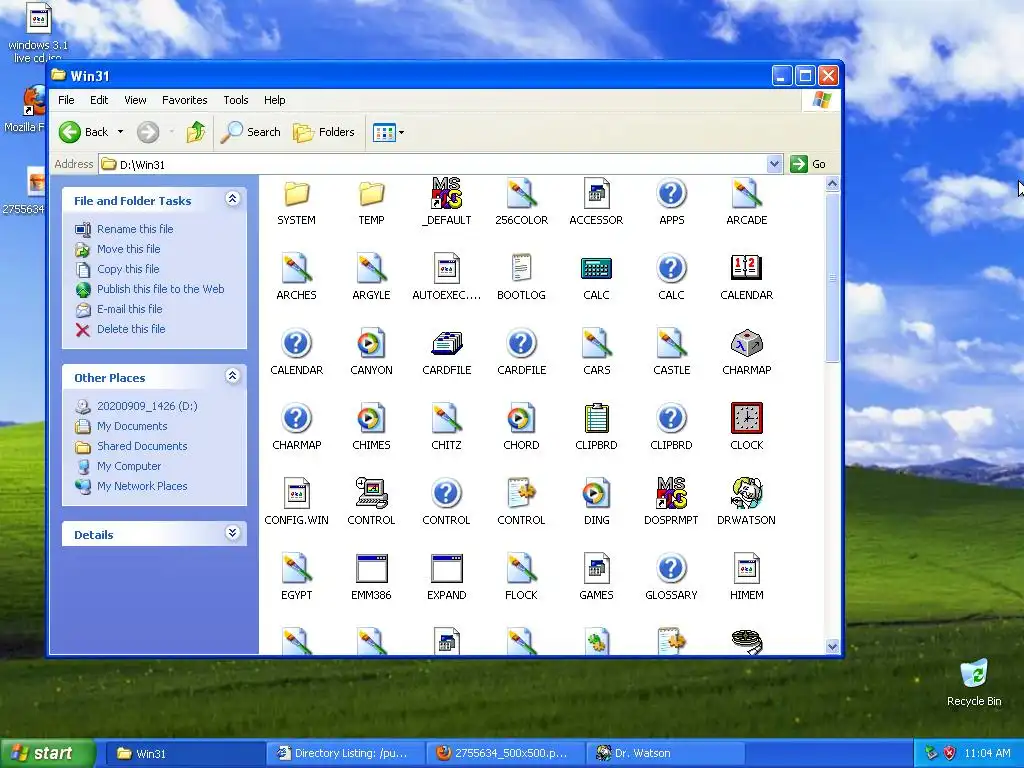Select the CONTROL computer program icon
Screen dimensions: 1024x768
click(x=371, y=494)
